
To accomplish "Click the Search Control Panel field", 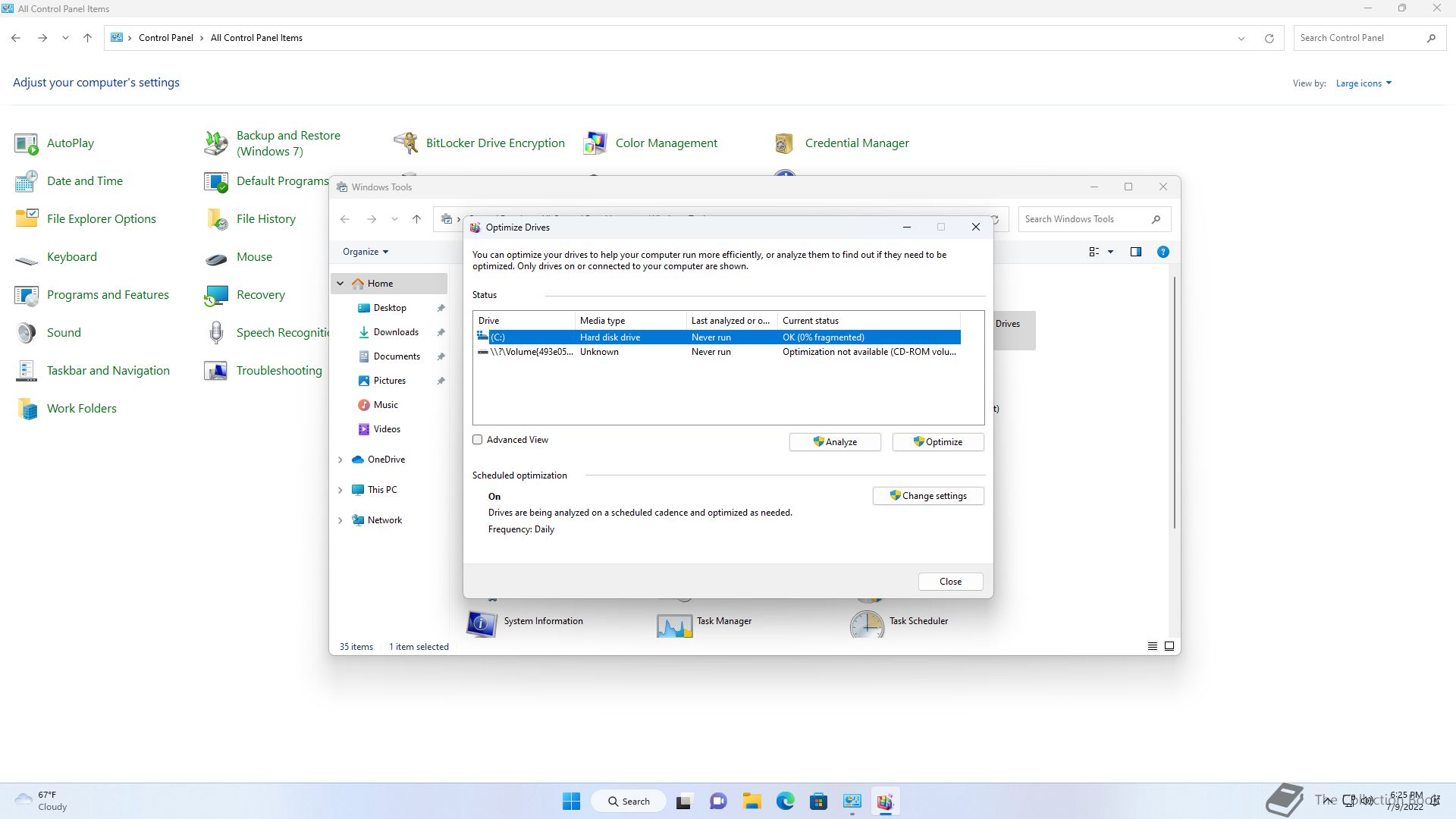I will coord(1370,38).
